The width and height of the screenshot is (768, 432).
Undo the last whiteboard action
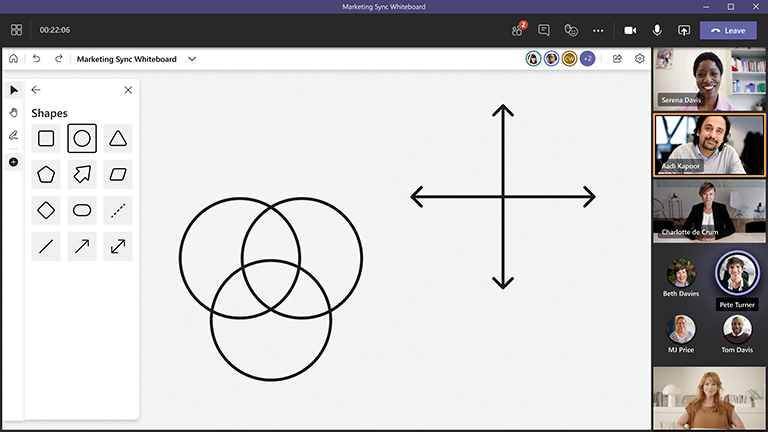click(x=37, y=59)
